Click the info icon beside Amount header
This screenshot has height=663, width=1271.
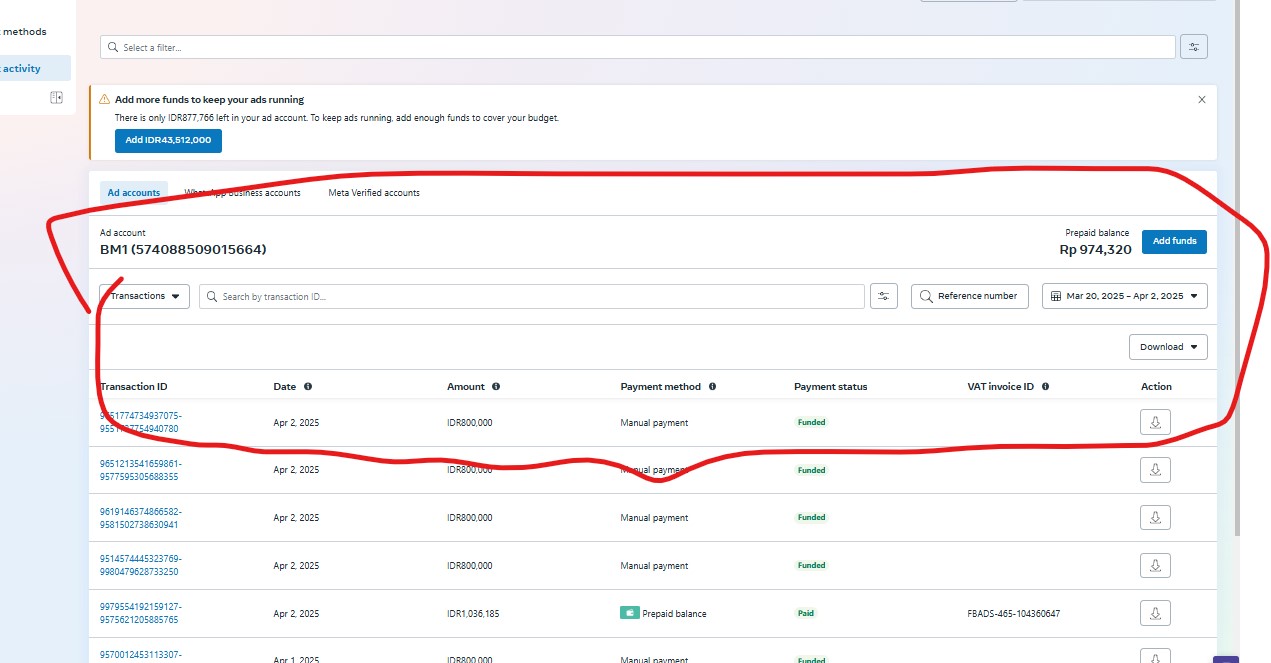pos(496,386)
